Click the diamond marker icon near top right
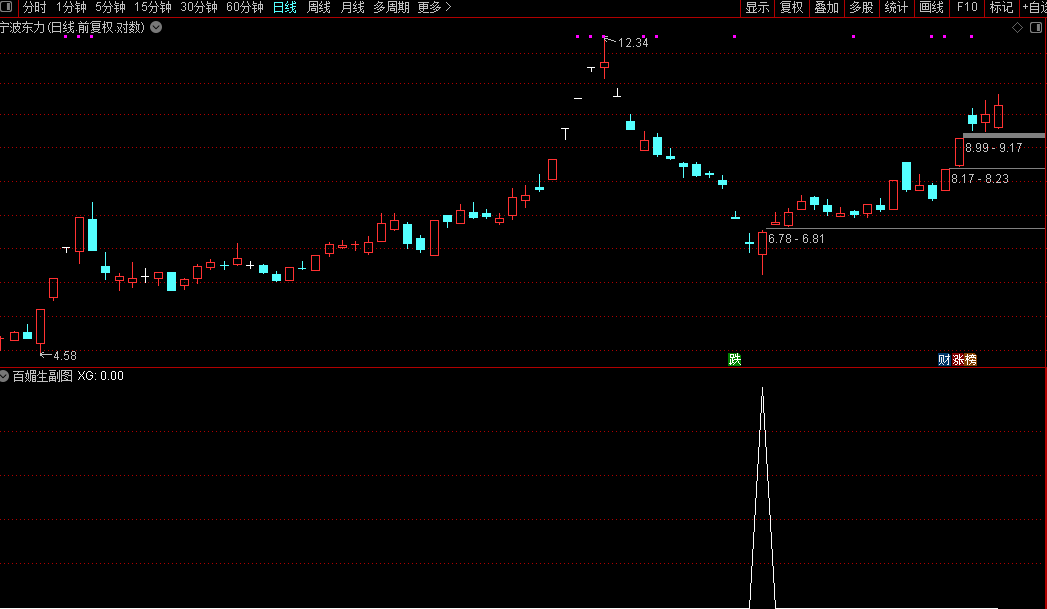Viewport: 1047px width, 609px height. click(1018, 27)
